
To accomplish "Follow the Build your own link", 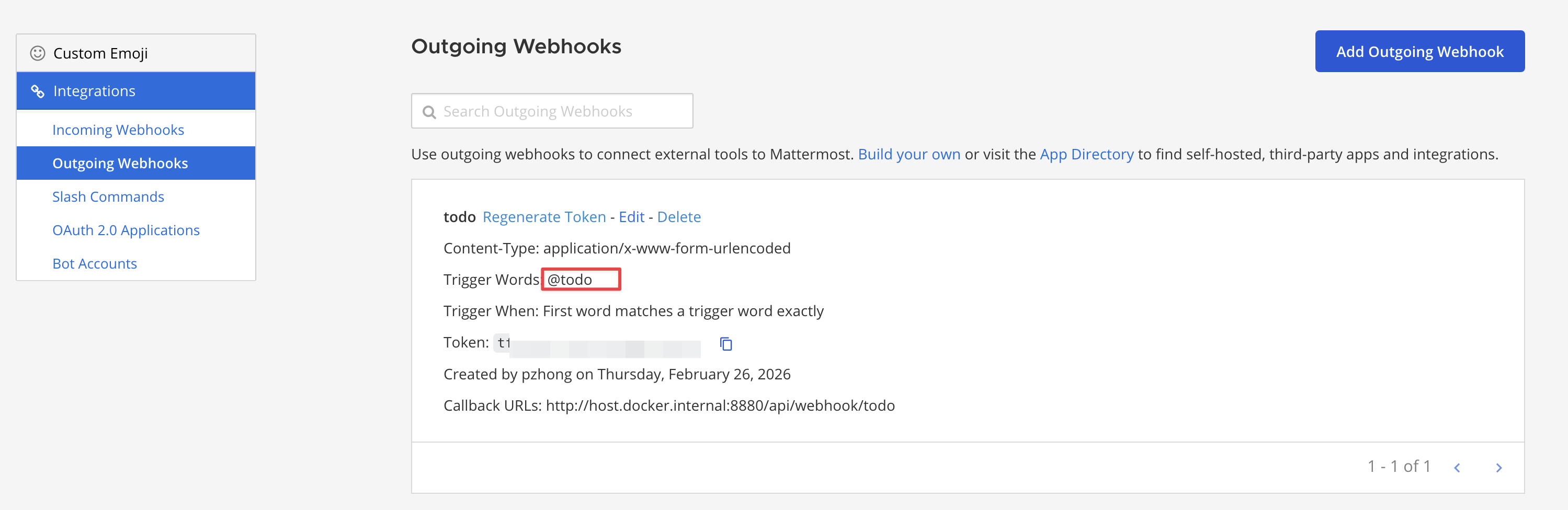I will [x=909, y=154].
